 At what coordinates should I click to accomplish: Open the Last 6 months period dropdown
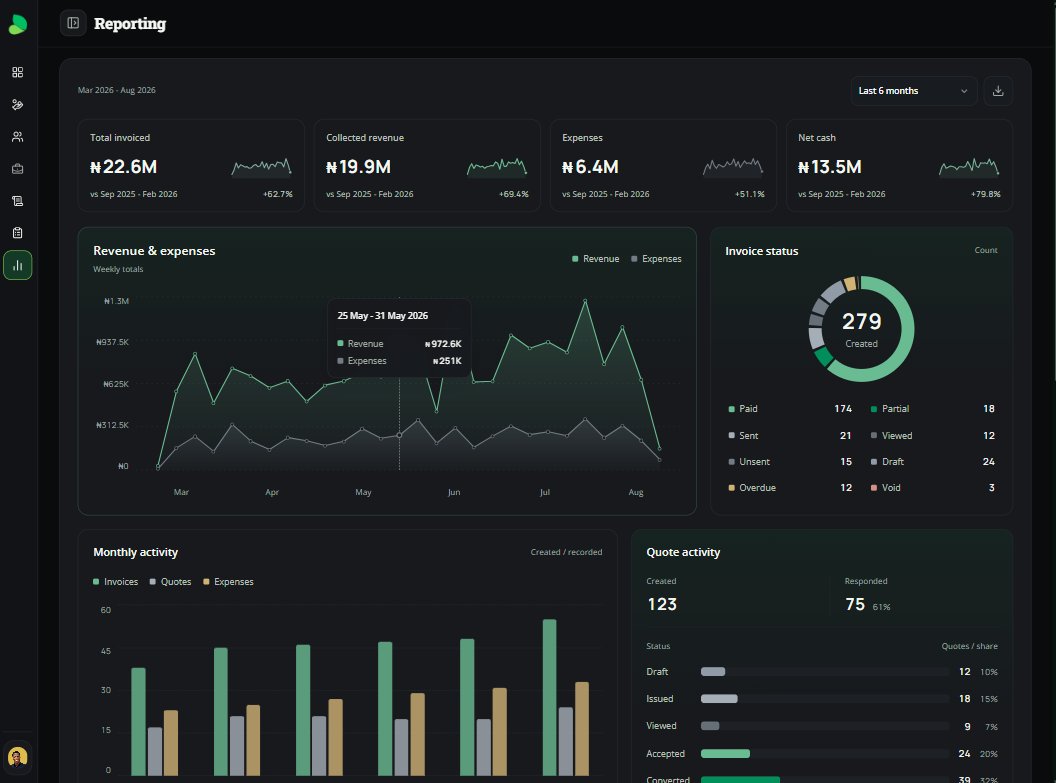click(913, 91)
